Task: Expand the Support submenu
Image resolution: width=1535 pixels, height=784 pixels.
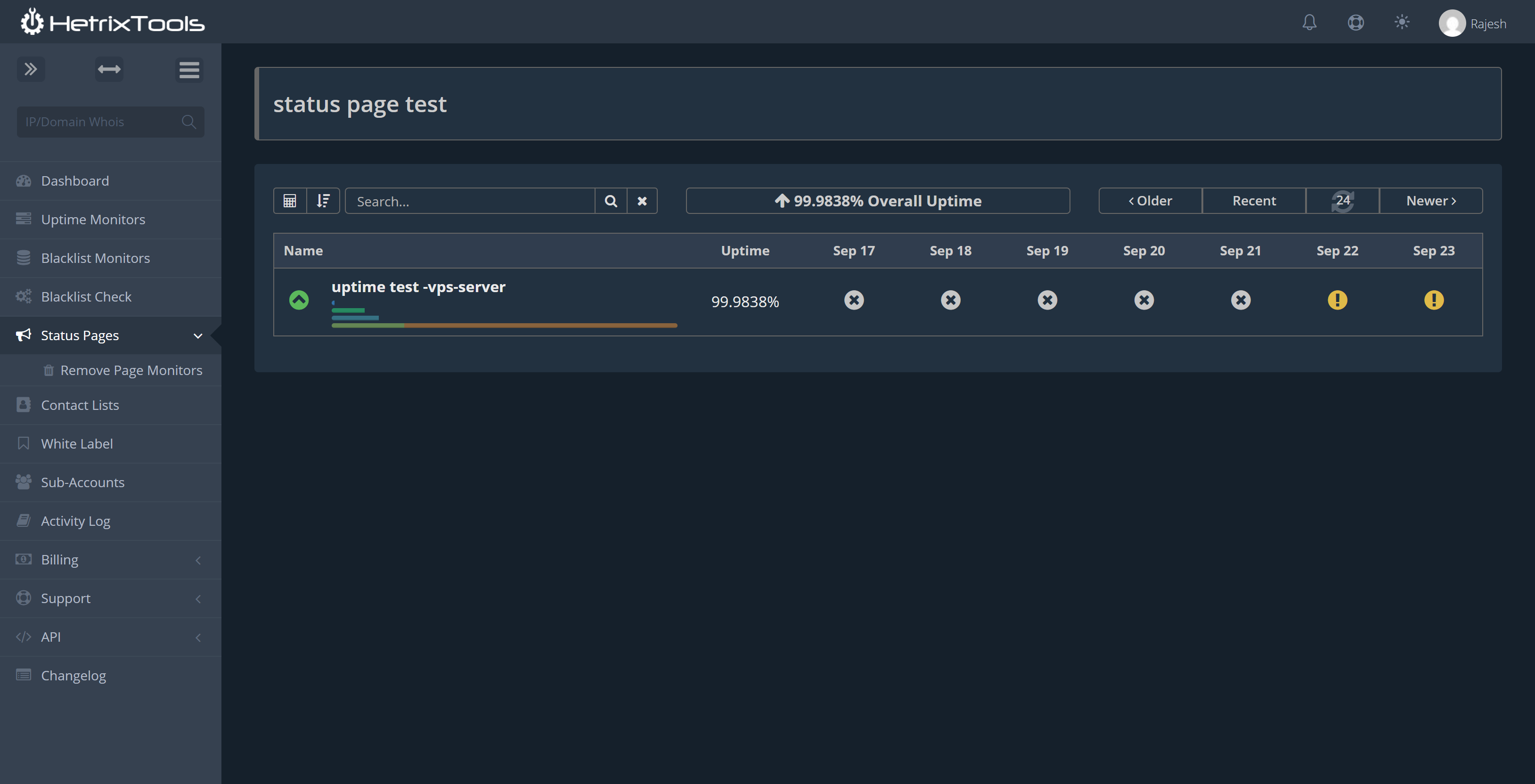Action: coord(110,599)
